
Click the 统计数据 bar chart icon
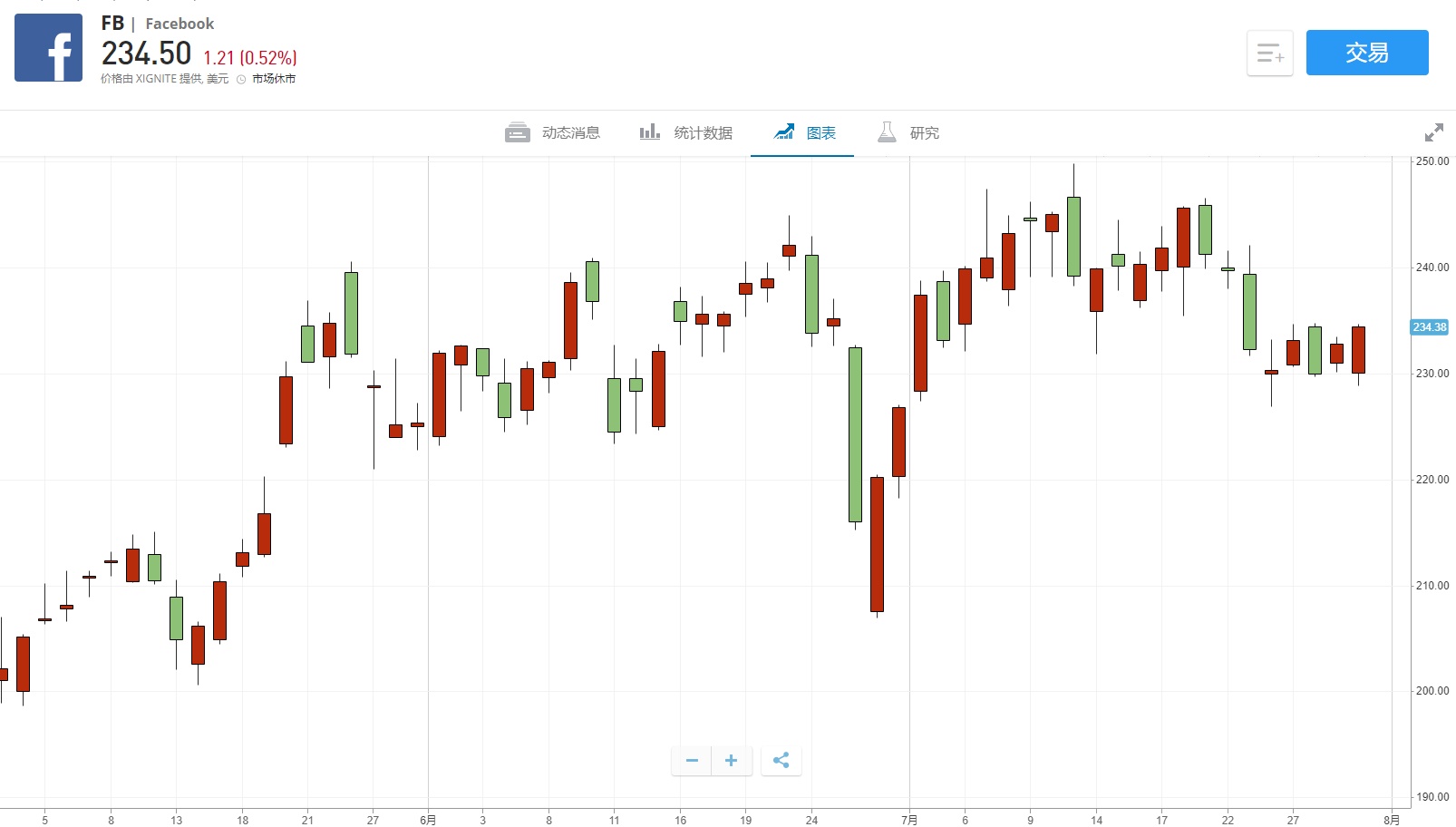click(649, 132)
